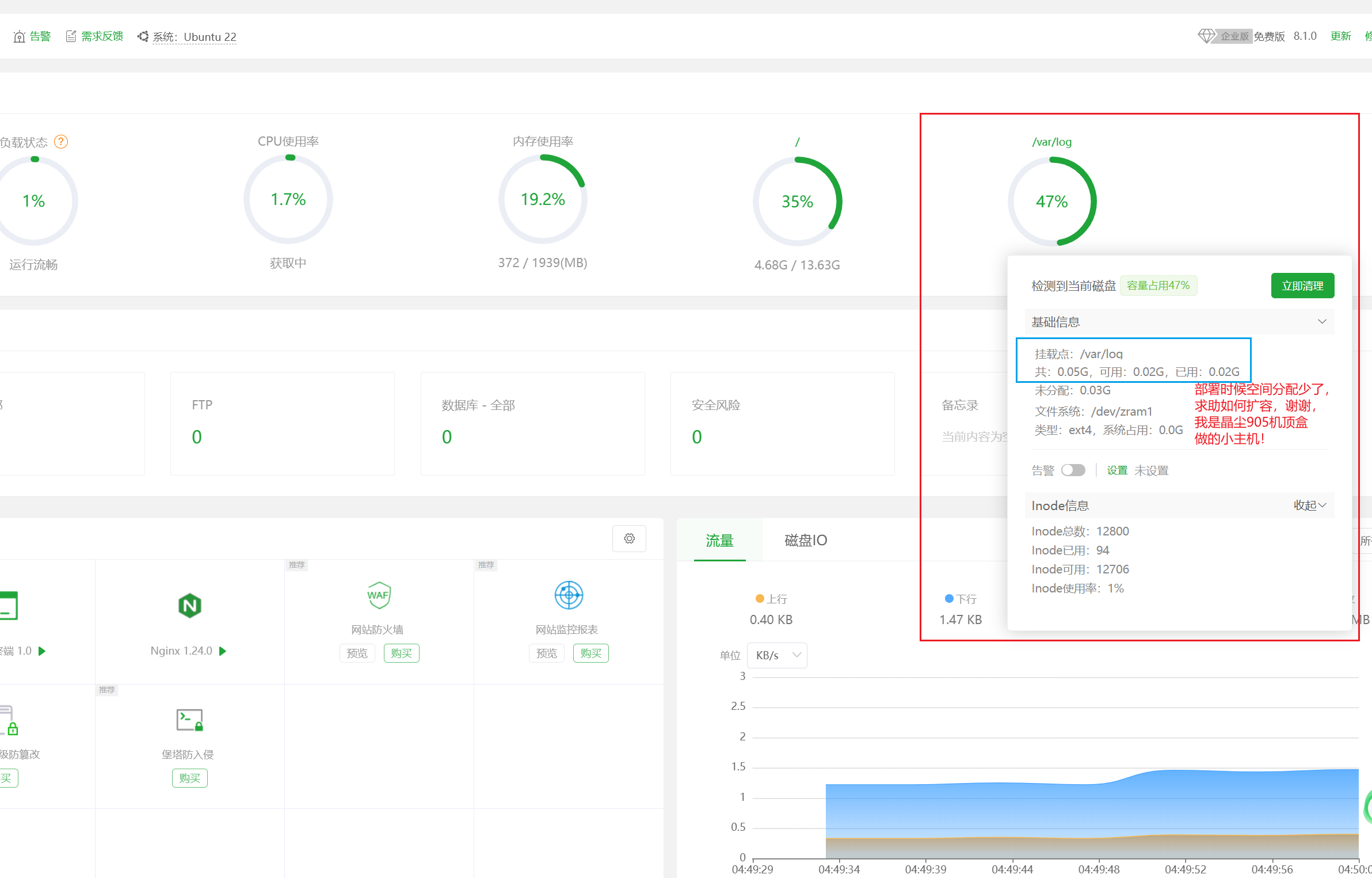This screenshot has width=1372, height=878.
Task: Click the 网站监控报表 target icon
Action: 569,595
